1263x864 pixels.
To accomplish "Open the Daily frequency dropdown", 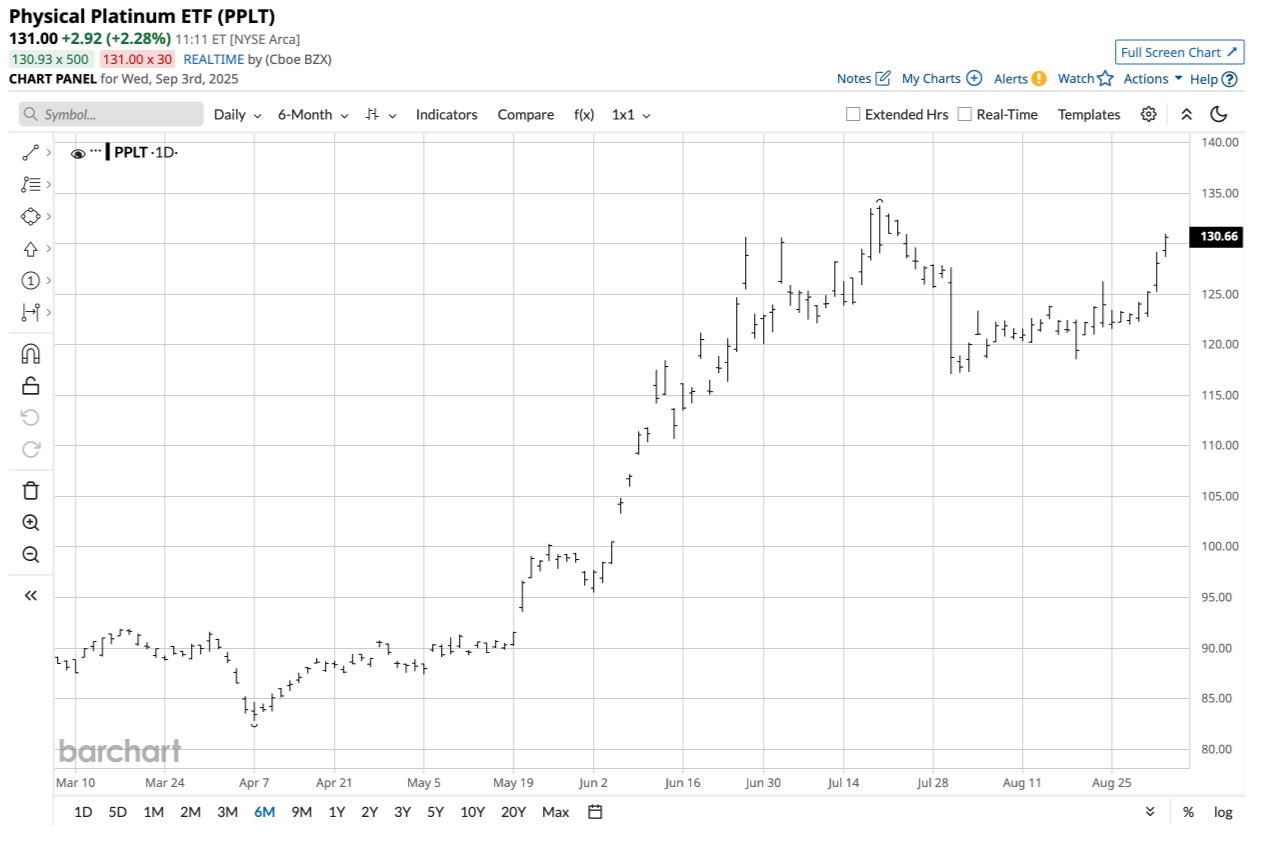I will (238, 114).
